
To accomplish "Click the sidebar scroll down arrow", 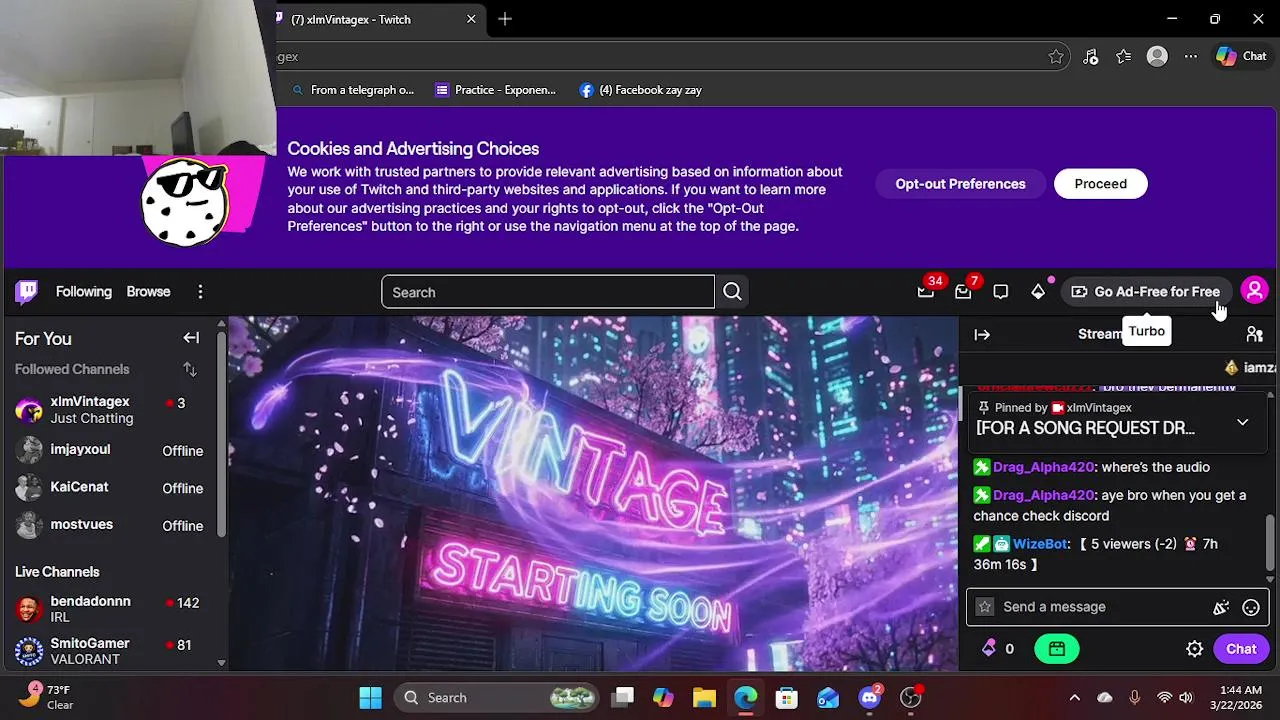I will [x=221, y=662].
